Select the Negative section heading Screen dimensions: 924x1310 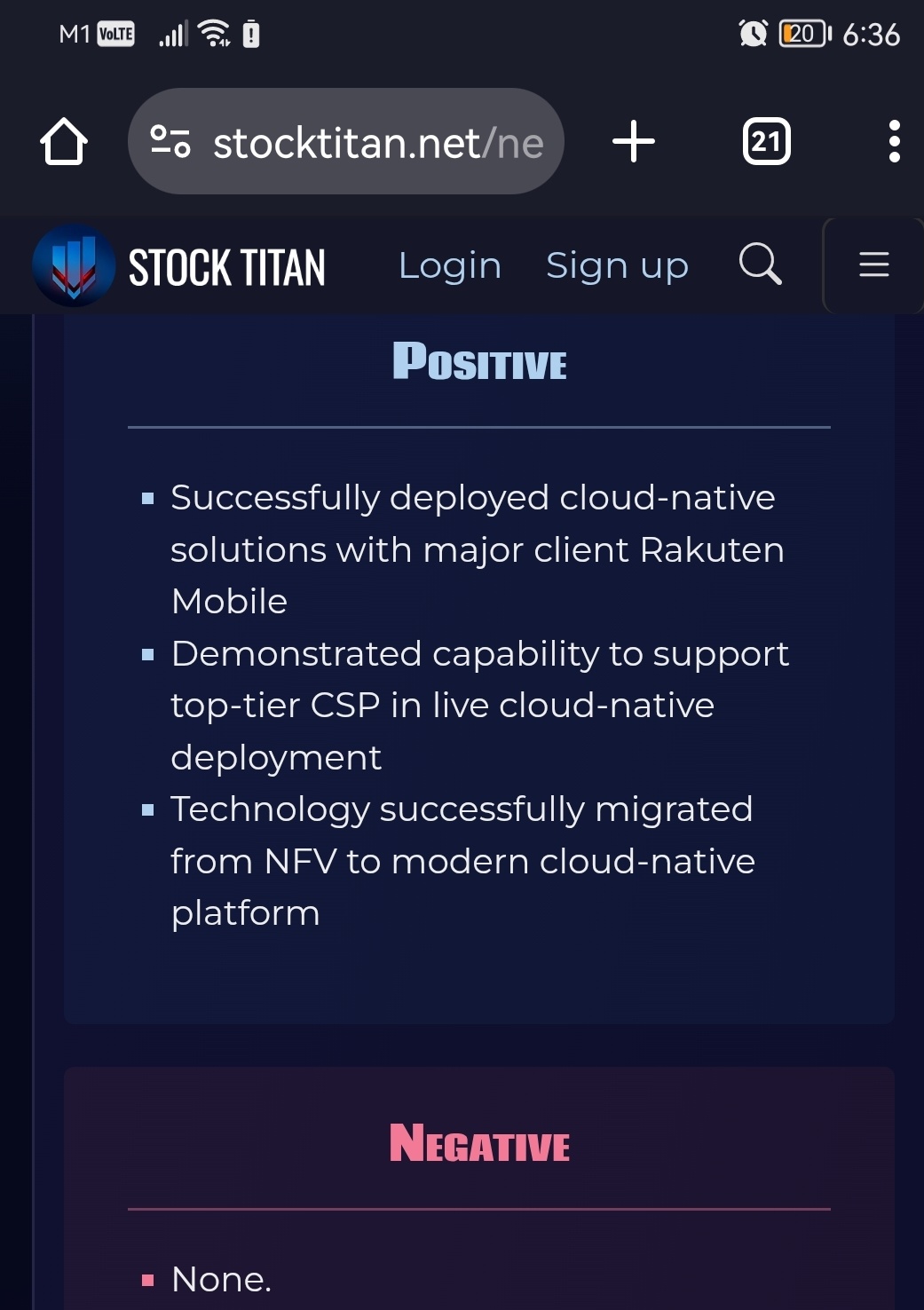pos(479,1143)
